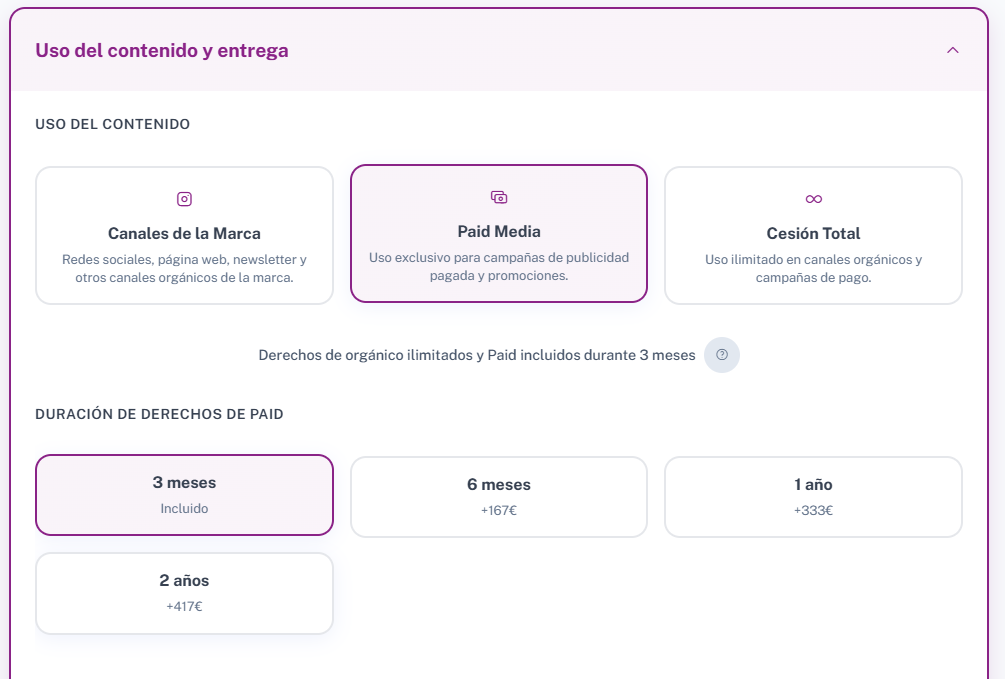
Task: Click the '+167€' price label
Action: pos(499,510)
